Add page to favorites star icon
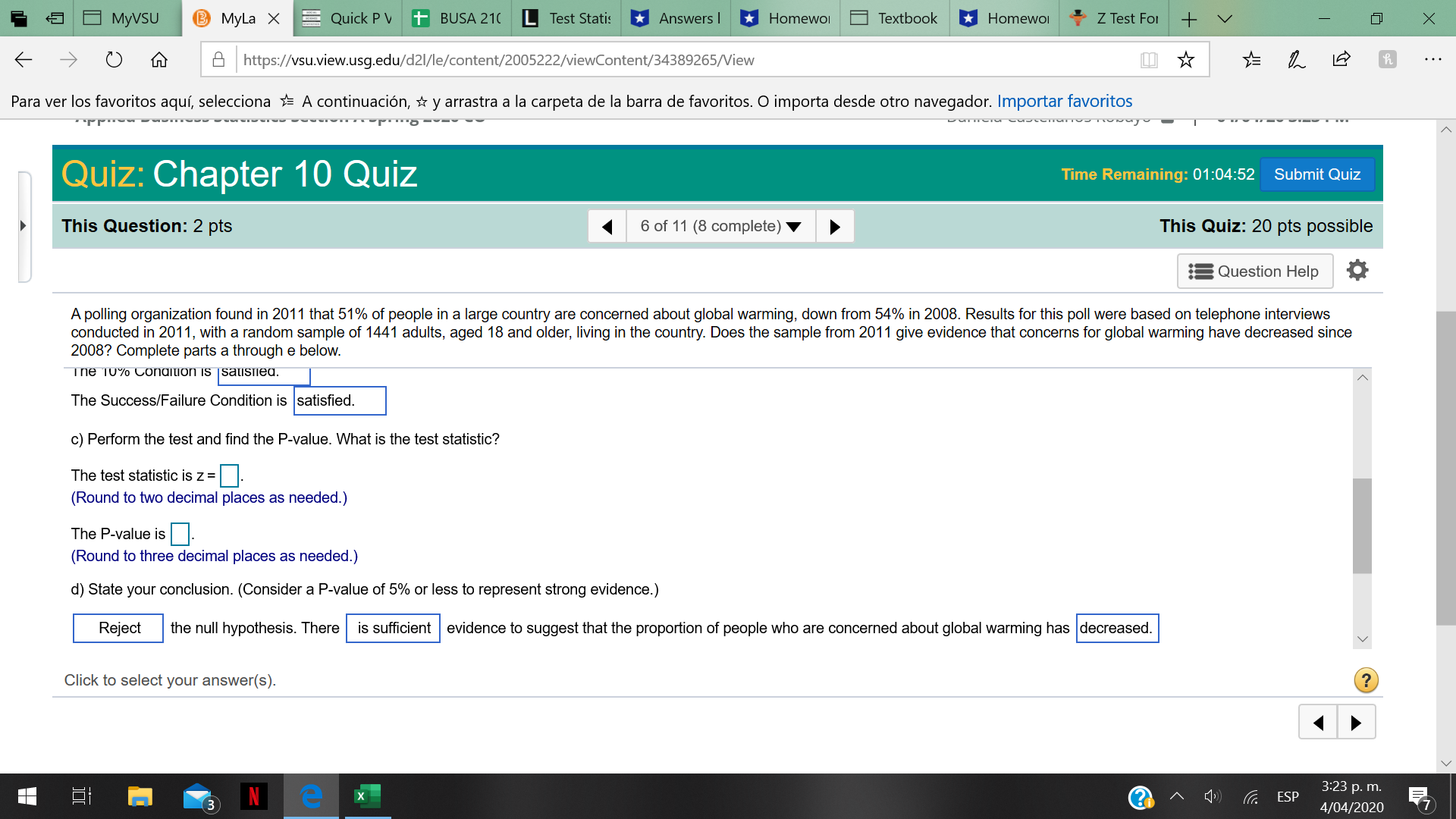 click(1186, 60)
